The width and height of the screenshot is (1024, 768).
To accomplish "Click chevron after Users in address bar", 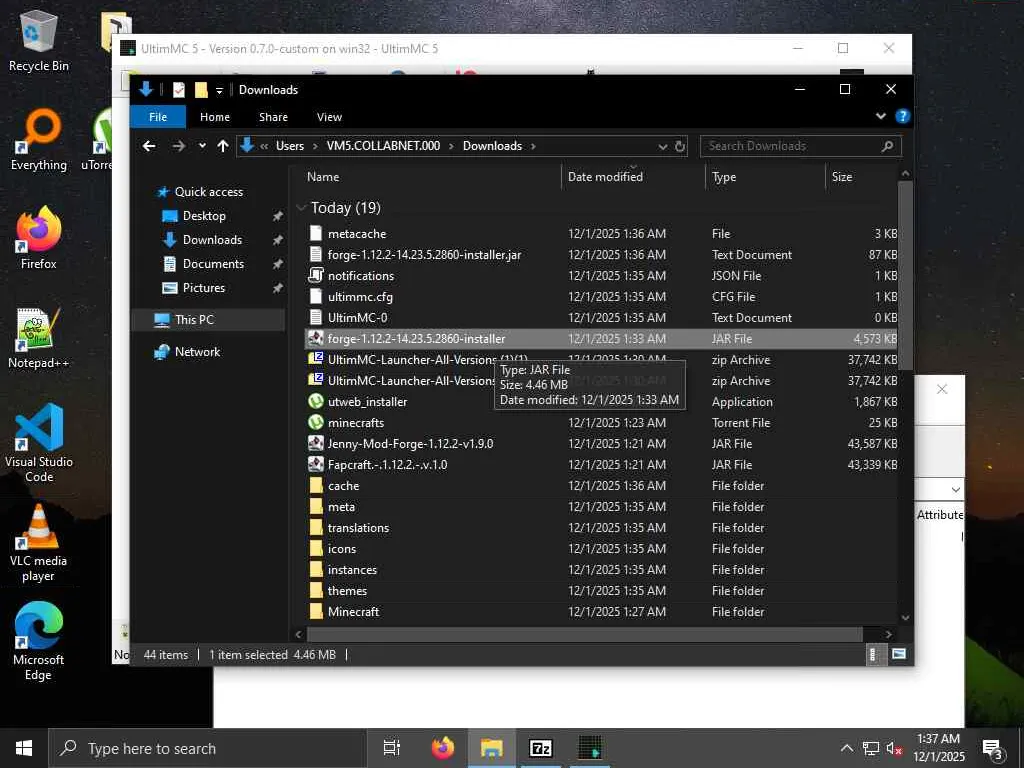I will coord(315,146).
